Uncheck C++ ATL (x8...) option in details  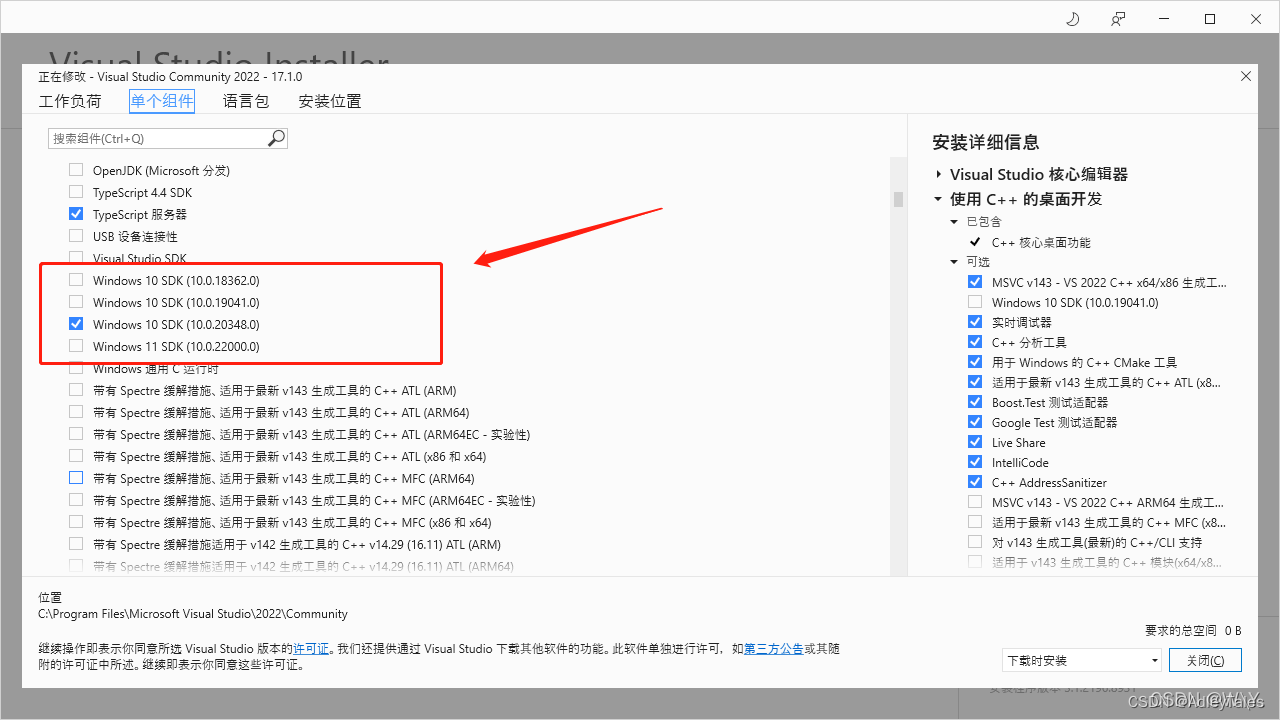[x=975, y=382]
